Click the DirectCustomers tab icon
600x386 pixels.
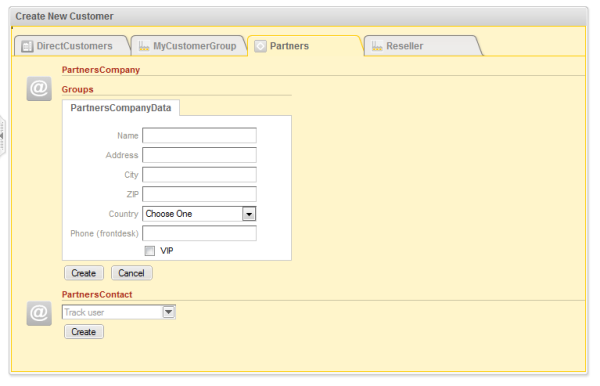point(27,46)
